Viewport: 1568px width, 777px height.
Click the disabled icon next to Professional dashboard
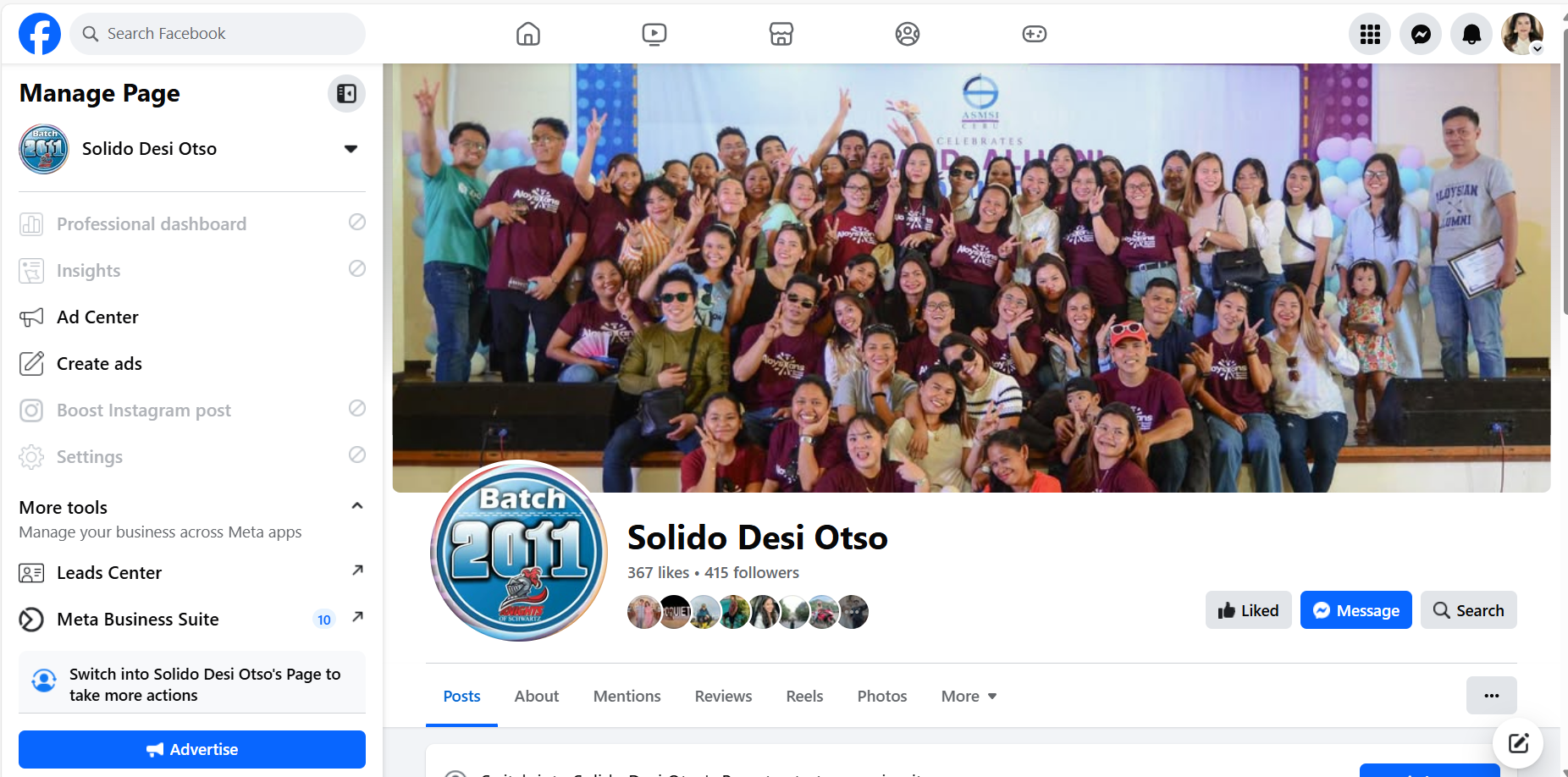click(357, 222)
